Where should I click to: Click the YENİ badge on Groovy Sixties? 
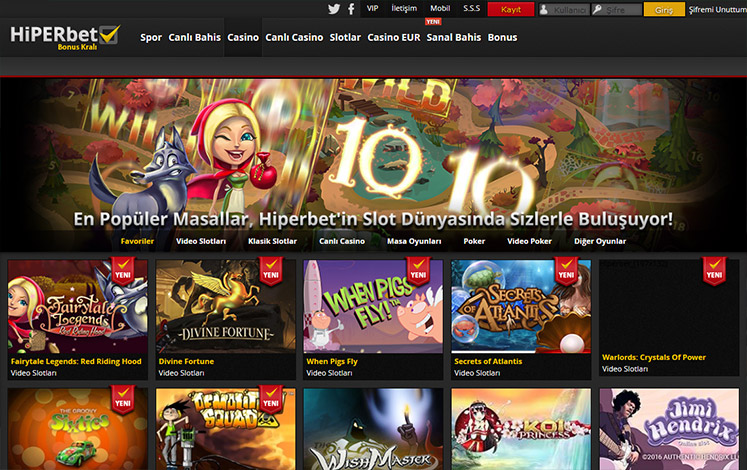coord(123,400)
